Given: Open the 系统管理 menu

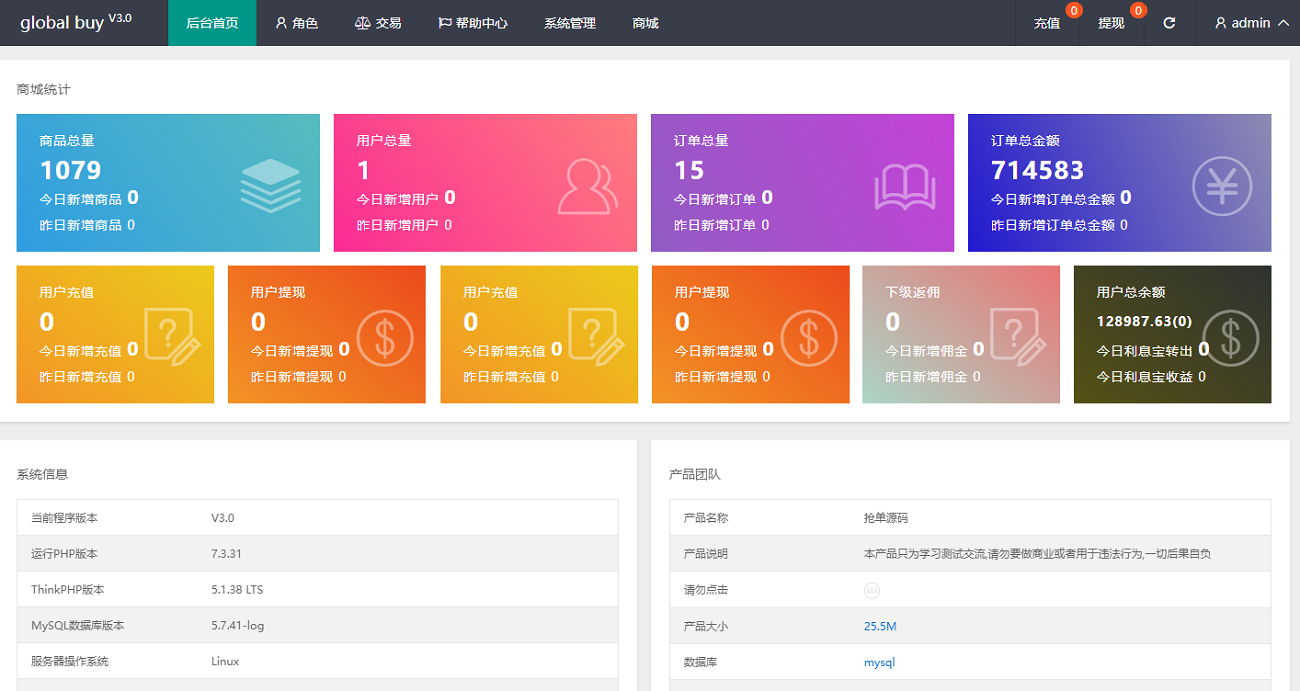Looking at the screenshot, I should (x=570, y=23).
